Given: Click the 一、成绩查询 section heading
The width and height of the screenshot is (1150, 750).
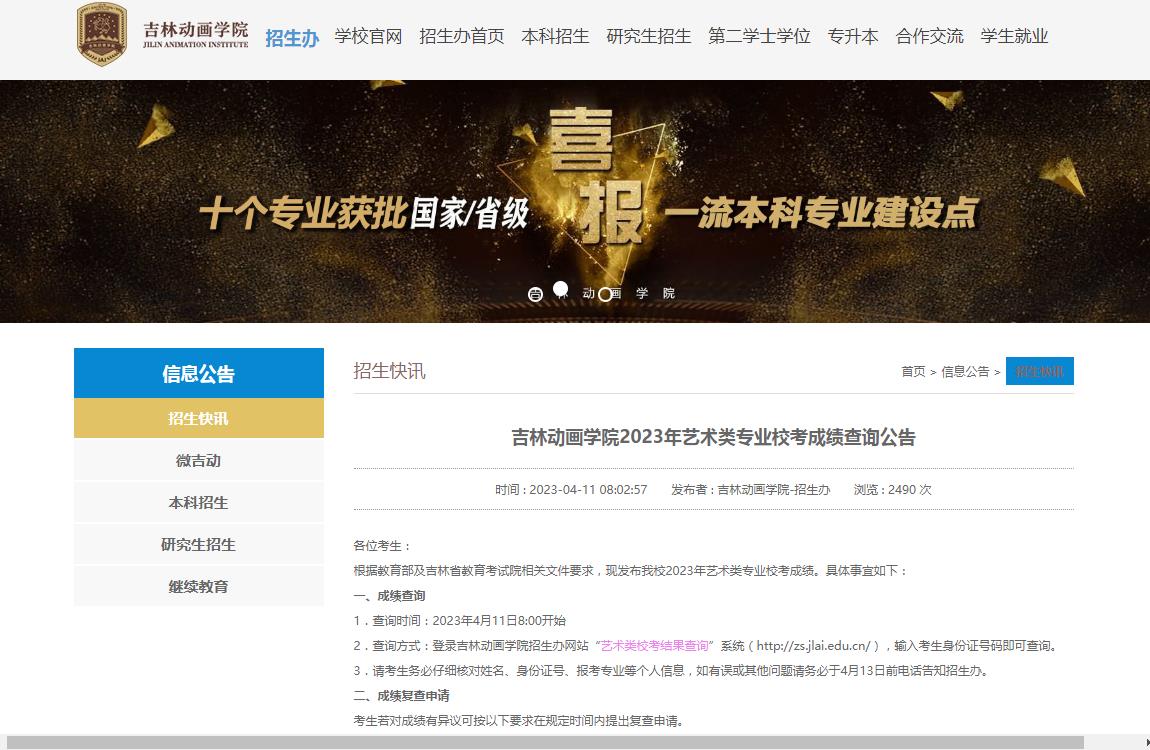Looking at the screenshot, I should point(389,595).
